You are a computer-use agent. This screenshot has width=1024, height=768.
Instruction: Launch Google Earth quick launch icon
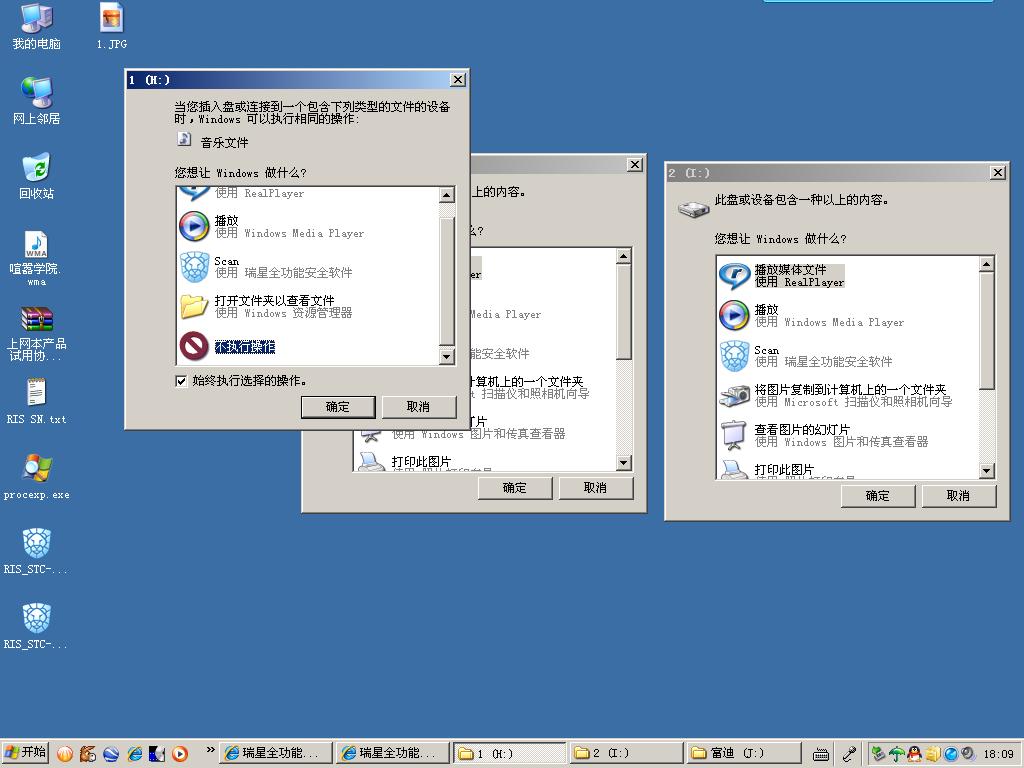click(111, 754)
